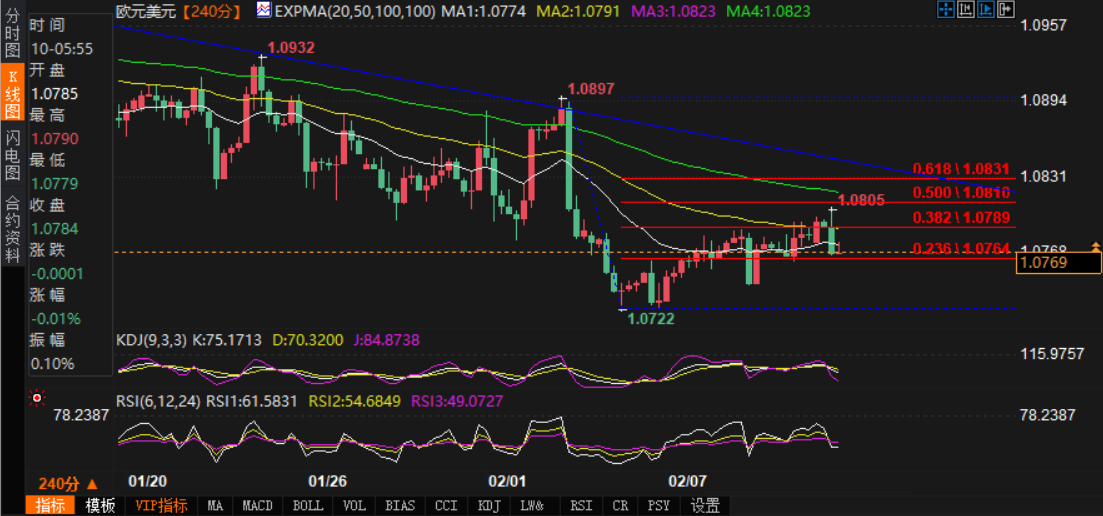Image resolution: width=1103 pixels, height=516 pixels.
Task: Click the orange arrow marker on price axis
Action: point(1096,244)
